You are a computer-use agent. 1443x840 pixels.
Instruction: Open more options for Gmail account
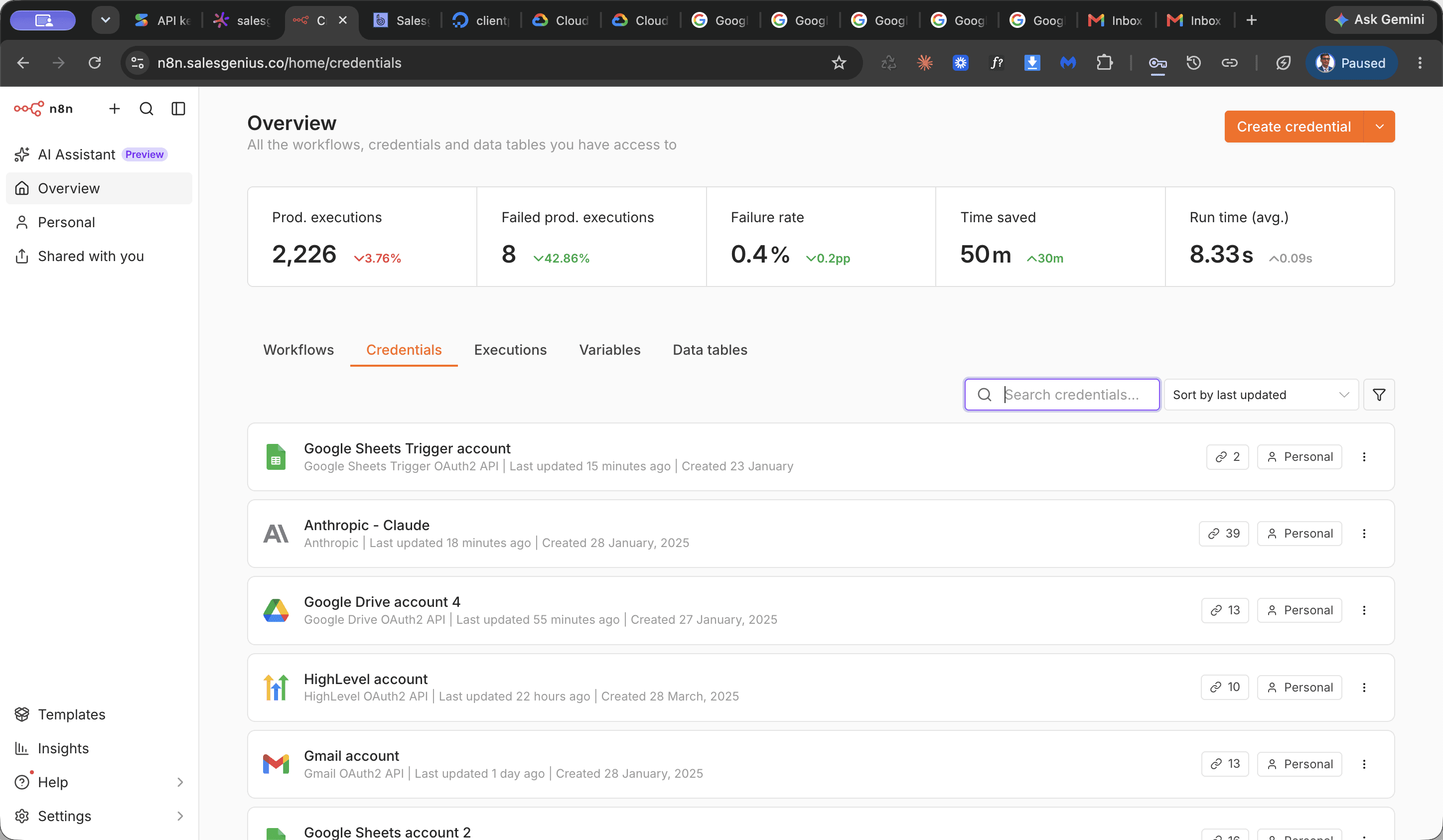(1364, 764)
